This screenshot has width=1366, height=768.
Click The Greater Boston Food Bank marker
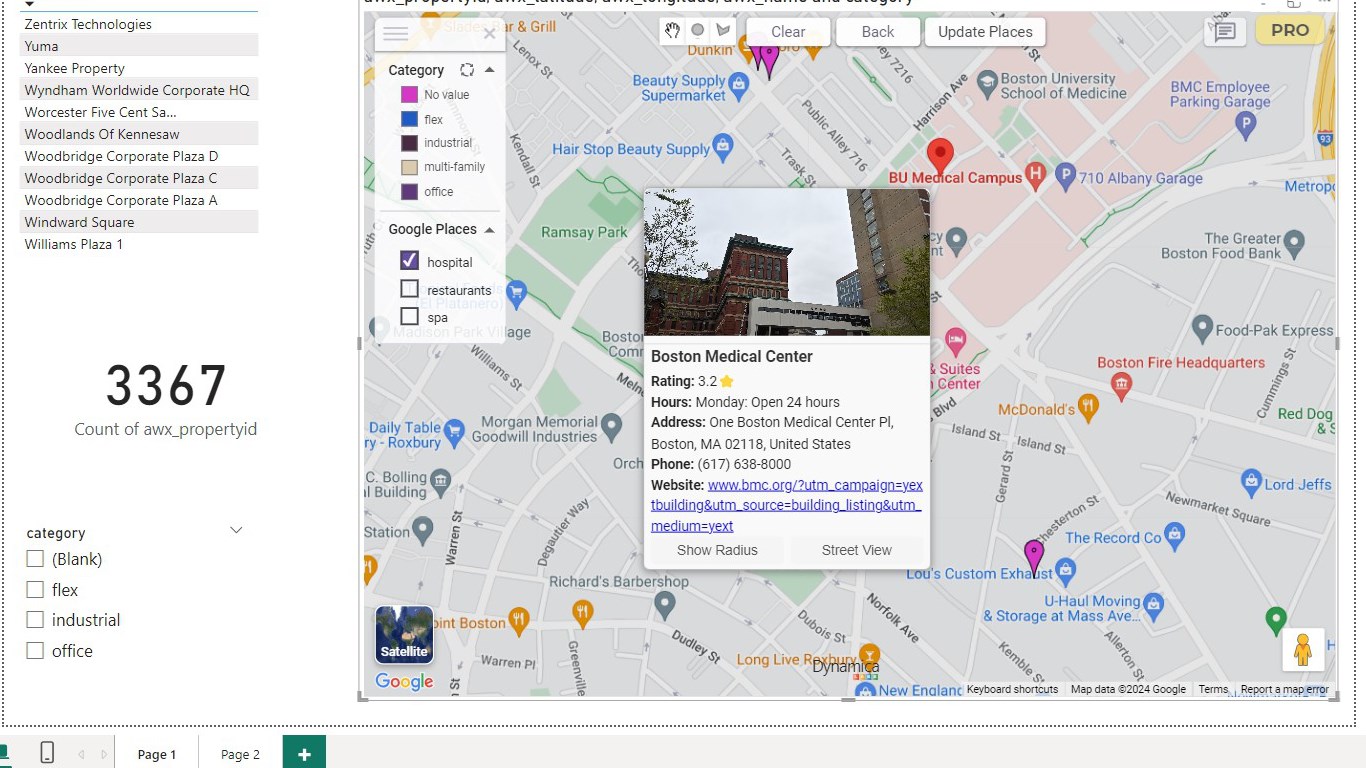coord(1295,242)
